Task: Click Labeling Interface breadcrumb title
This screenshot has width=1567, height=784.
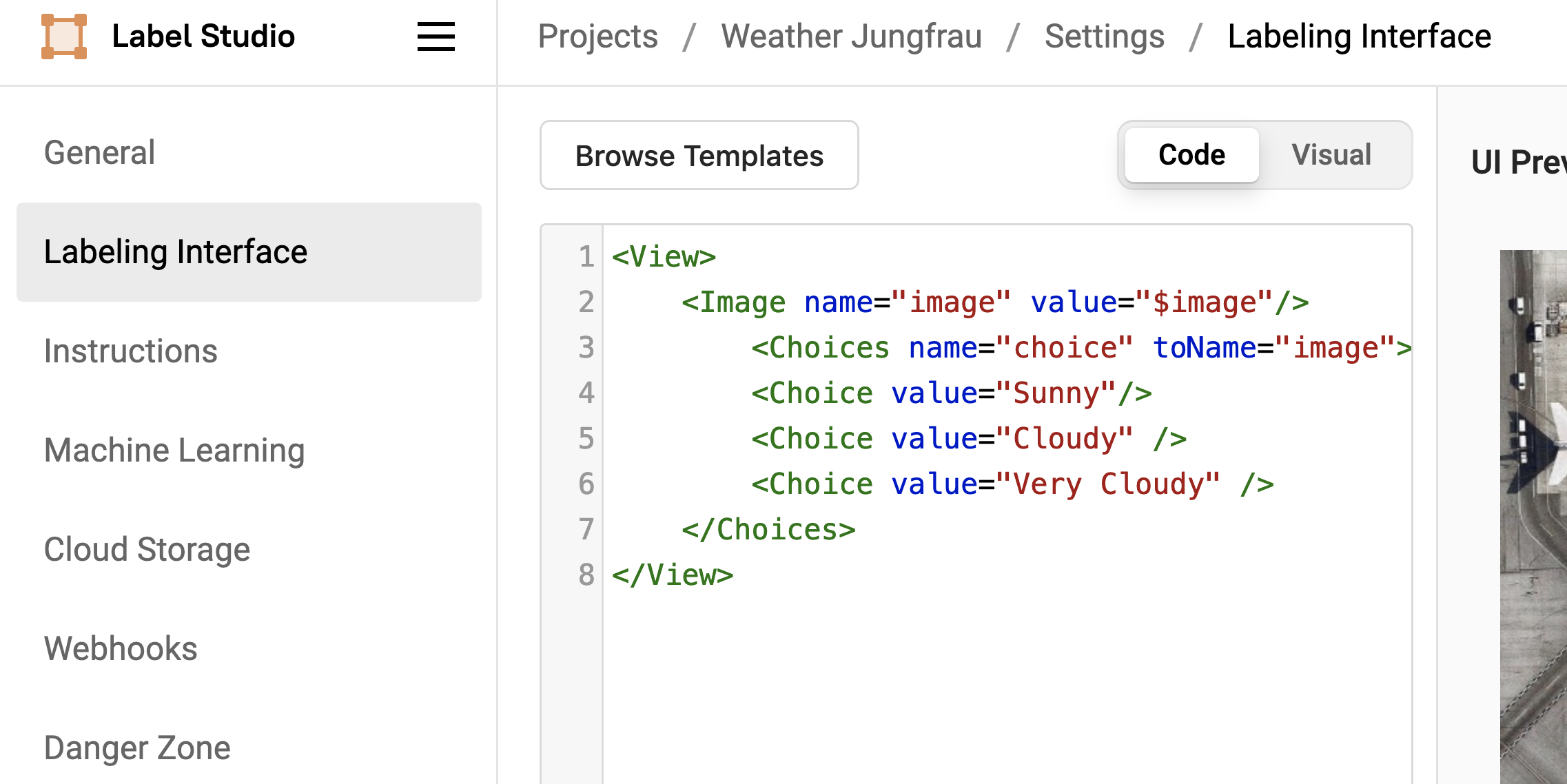Action: point(1360,37)
